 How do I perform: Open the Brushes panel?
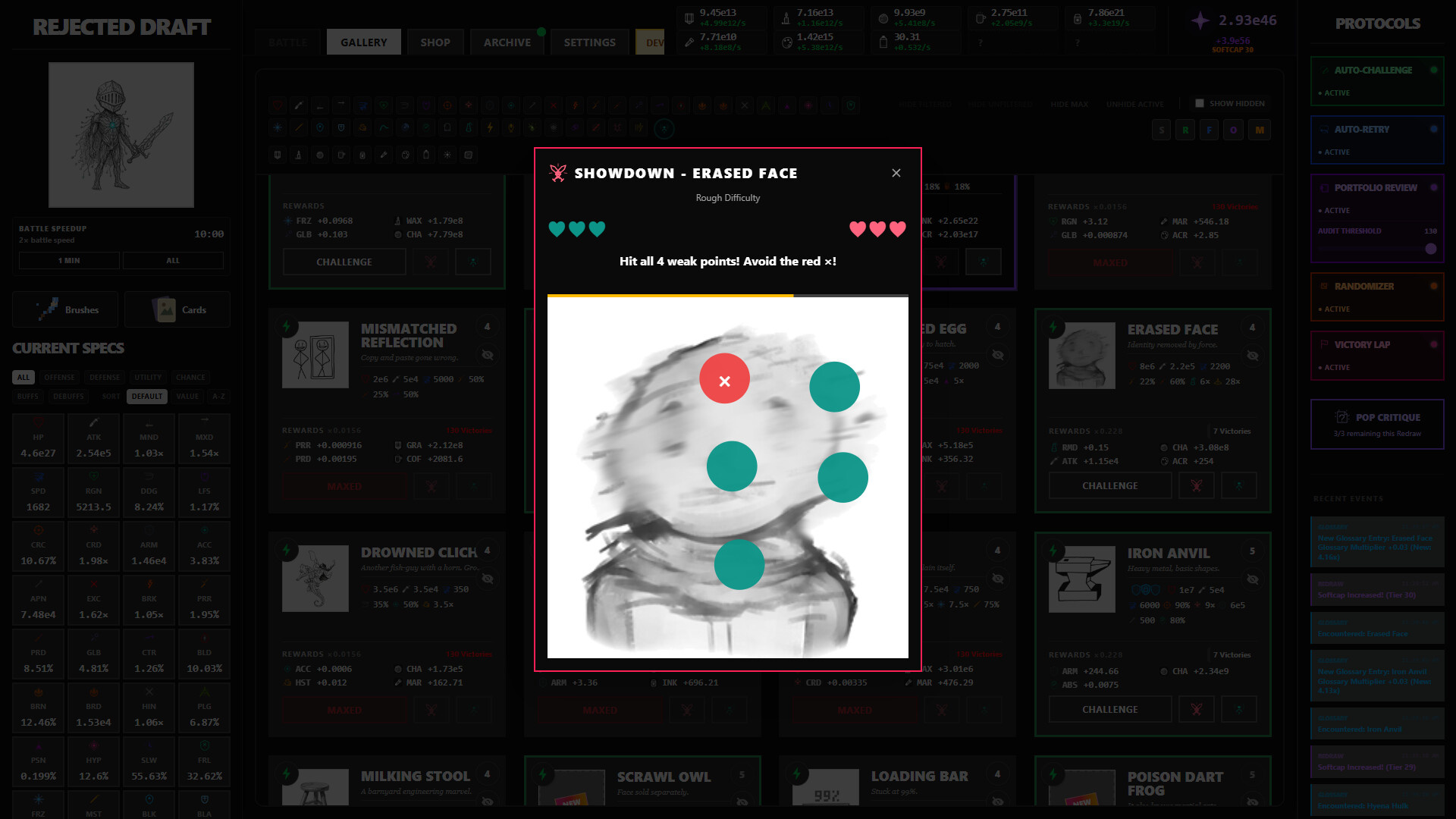[x=65, y=309]
